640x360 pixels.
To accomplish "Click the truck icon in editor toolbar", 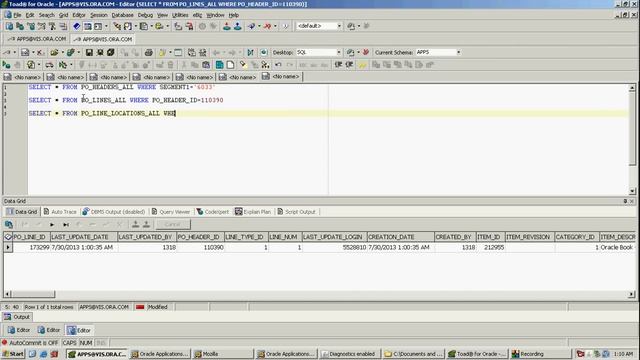I will [x=49, y=65].
